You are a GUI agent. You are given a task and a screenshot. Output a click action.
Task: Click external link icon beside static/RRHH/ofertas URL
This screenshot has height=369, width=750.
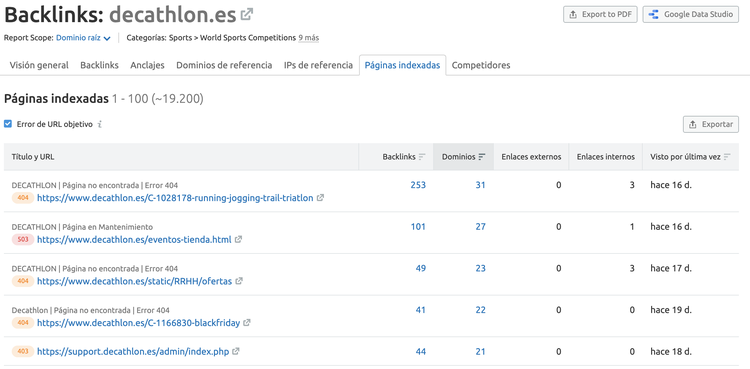[239, 281]
